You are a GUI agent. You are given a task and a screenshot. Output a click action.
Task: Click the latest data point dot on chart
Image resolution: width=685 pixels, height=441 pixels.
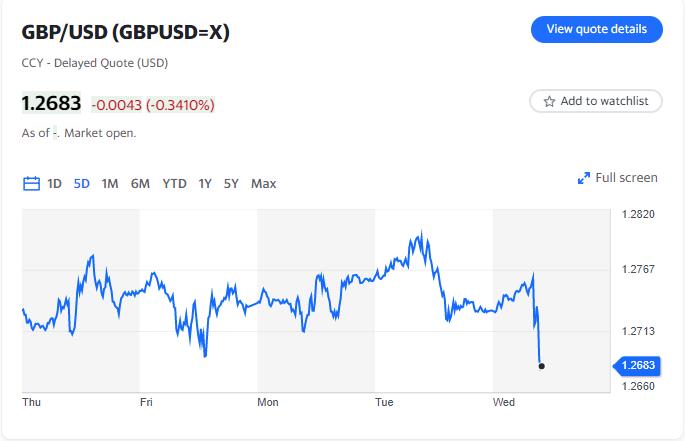pos(541,366)
